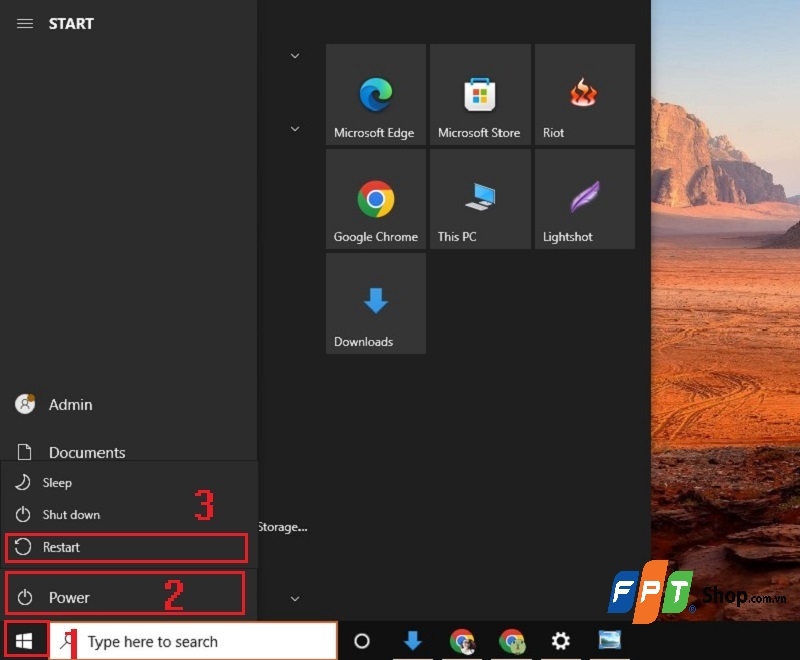Open the Downloads tile
800x660 pixels.
point(375,304)
